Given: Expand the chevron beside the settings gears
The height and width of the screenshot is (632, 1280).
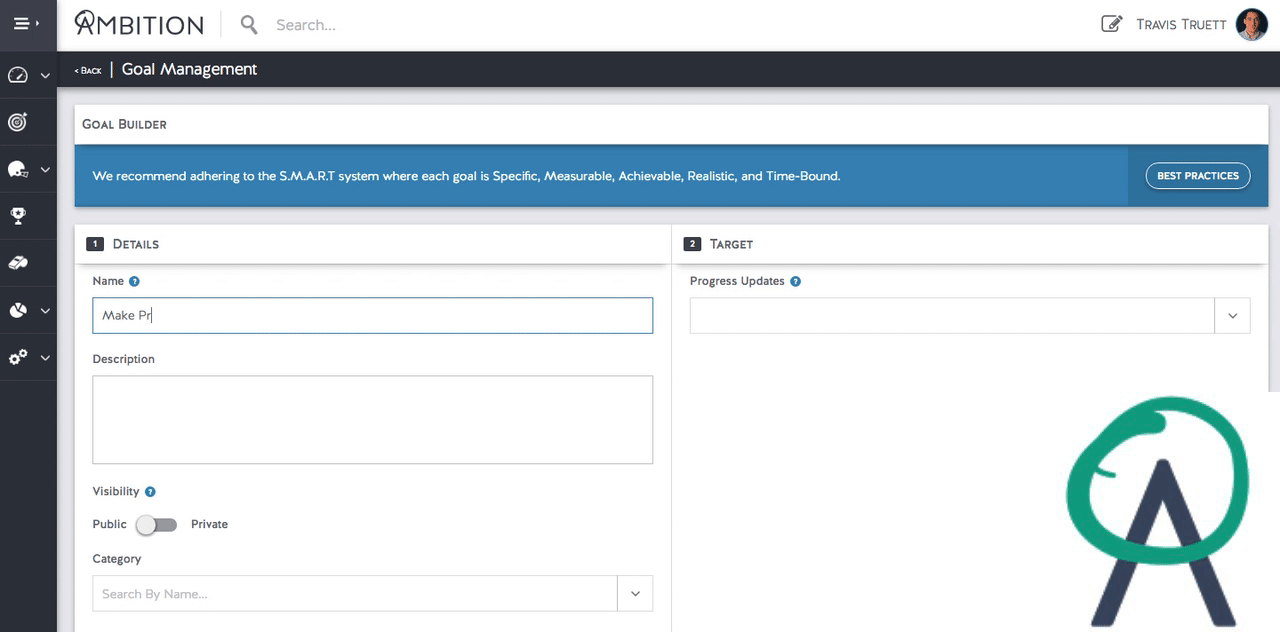Looking at the screenshot, I should (45, 358).
